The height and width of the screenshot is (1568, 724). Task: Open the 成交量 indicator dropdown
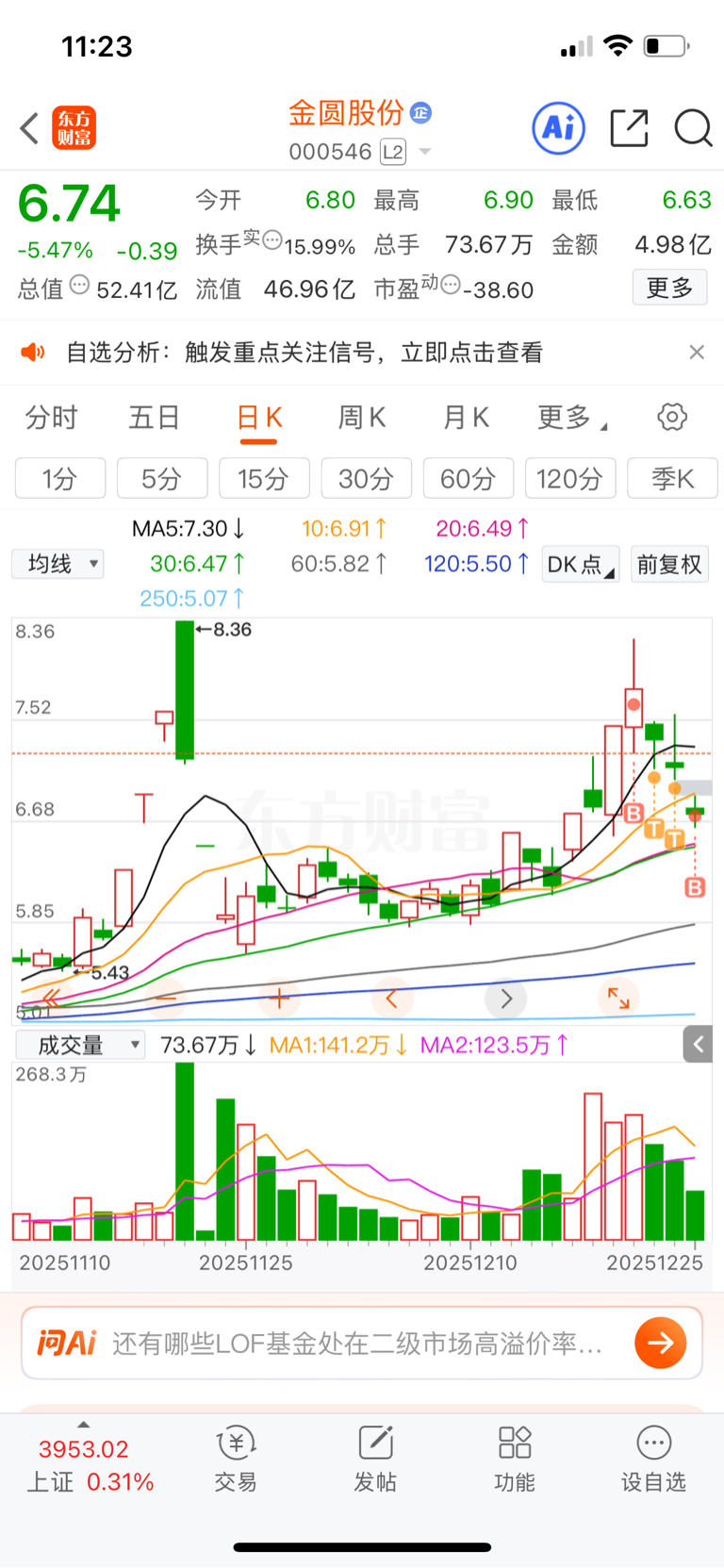point(80,1045)
